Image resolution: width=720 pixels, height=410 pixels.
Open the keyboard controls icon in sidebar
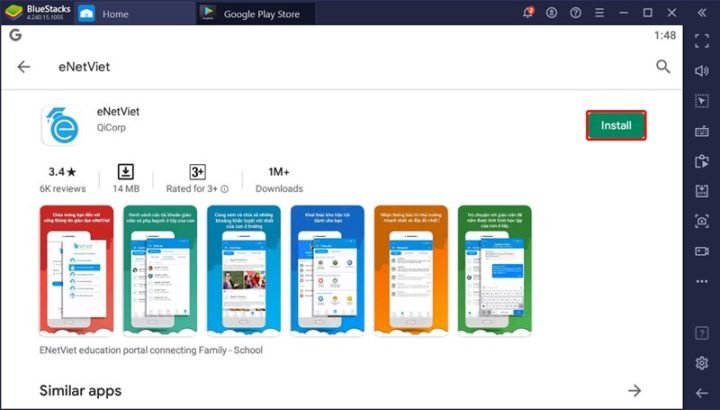click(702, 131)
